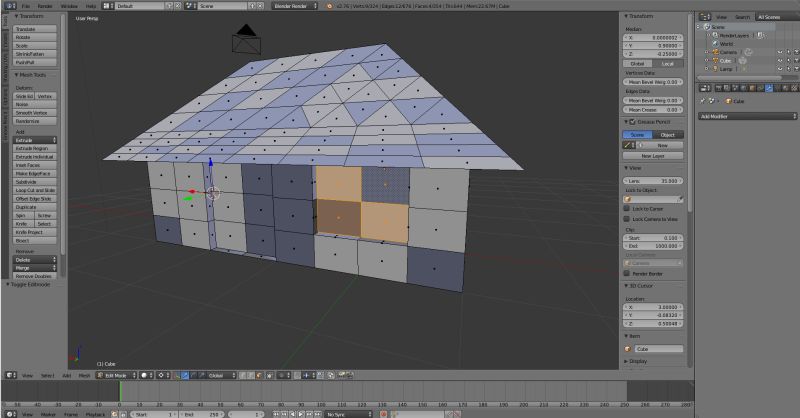Screen dimensions: 800x418
Task: Click the timeline play button
Action: [301, 414]
